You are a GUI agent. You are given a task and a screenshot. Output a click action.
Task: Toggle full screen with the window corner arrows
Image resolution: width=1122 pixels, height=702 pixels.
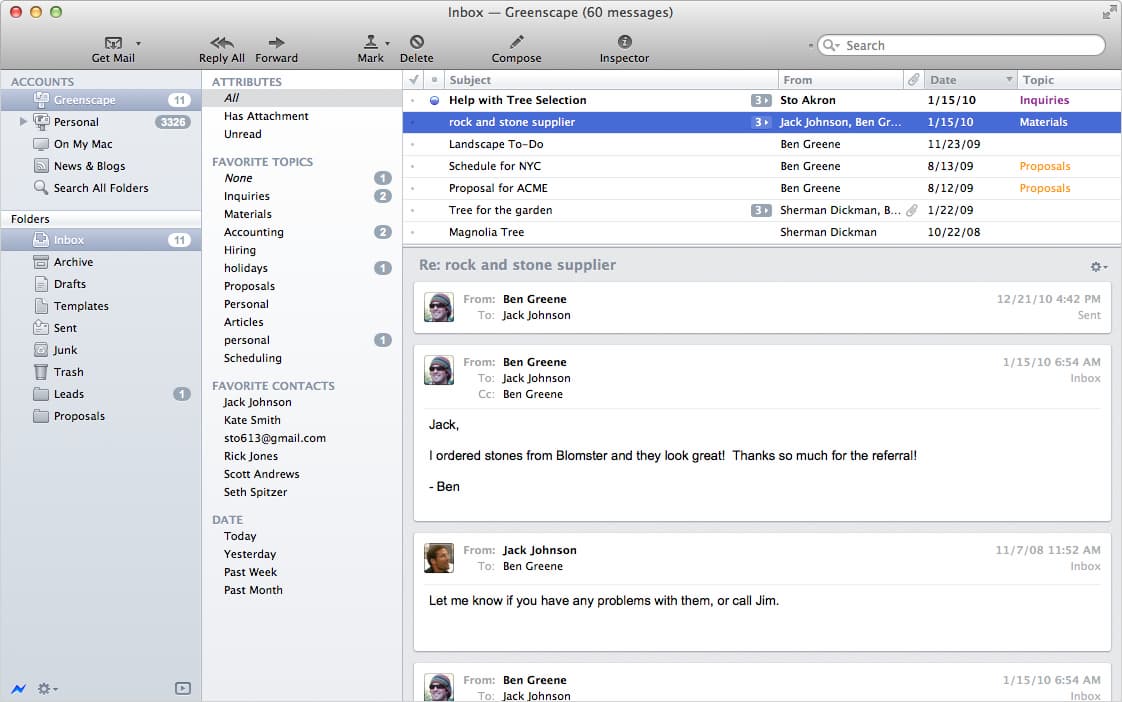coord(1108,11)
